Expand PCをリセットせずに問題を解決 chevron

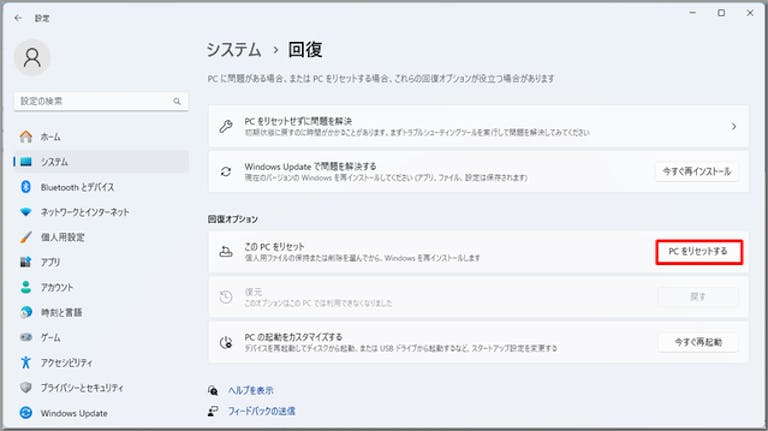click(734, 126)
